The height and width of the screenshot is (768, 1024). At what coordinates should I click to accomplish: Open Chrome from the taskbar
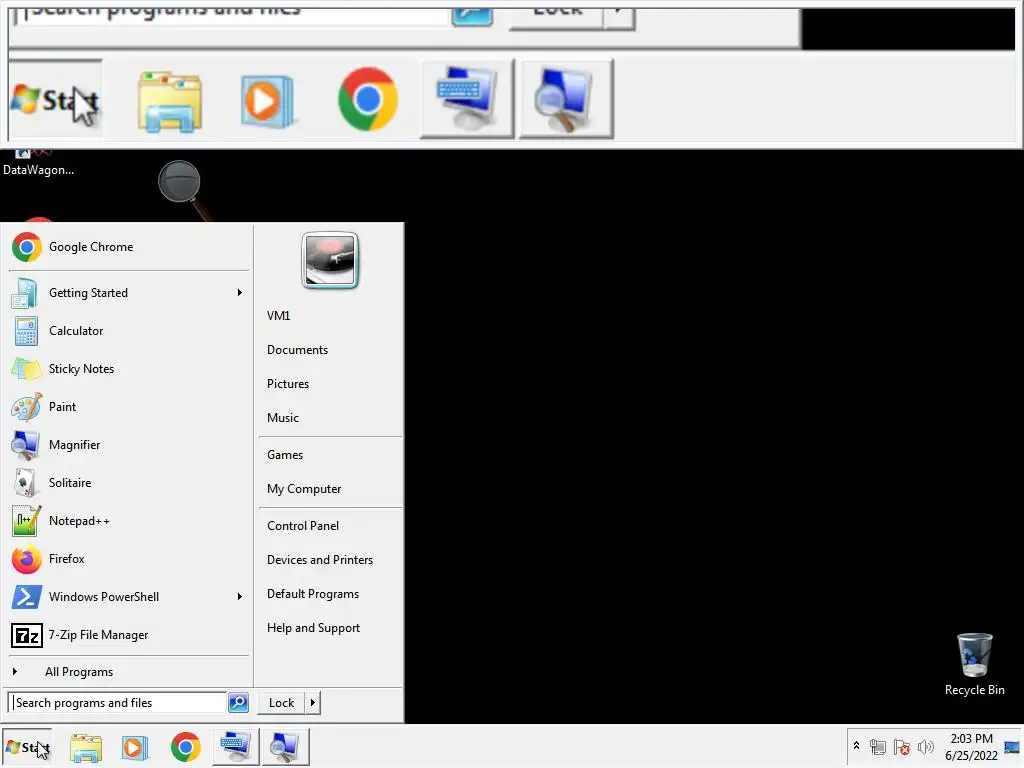[x=185, y=748]
